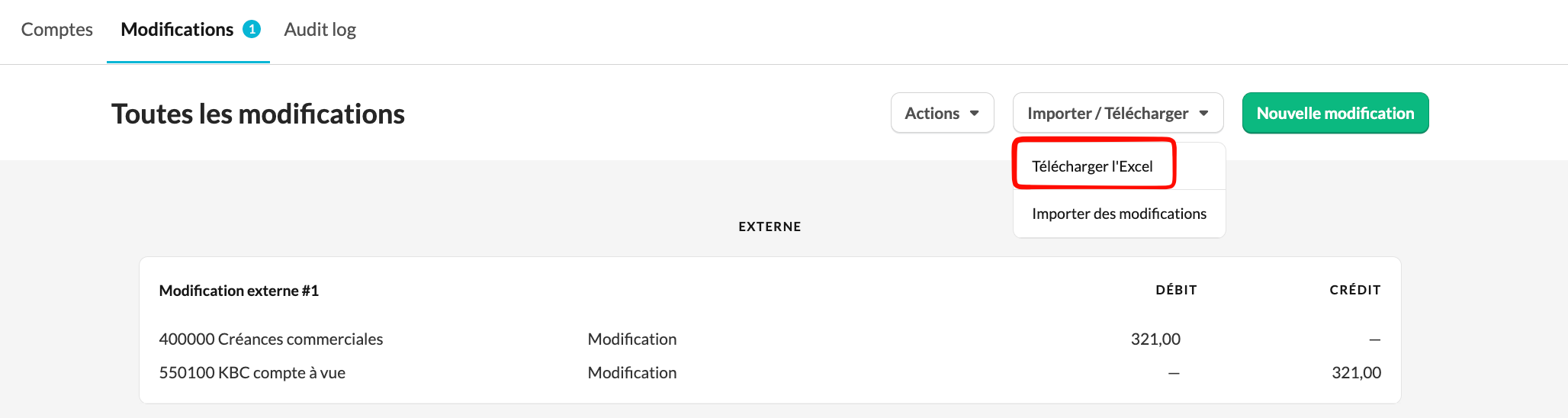Switch to the Comptes tab

click(56, 30)
